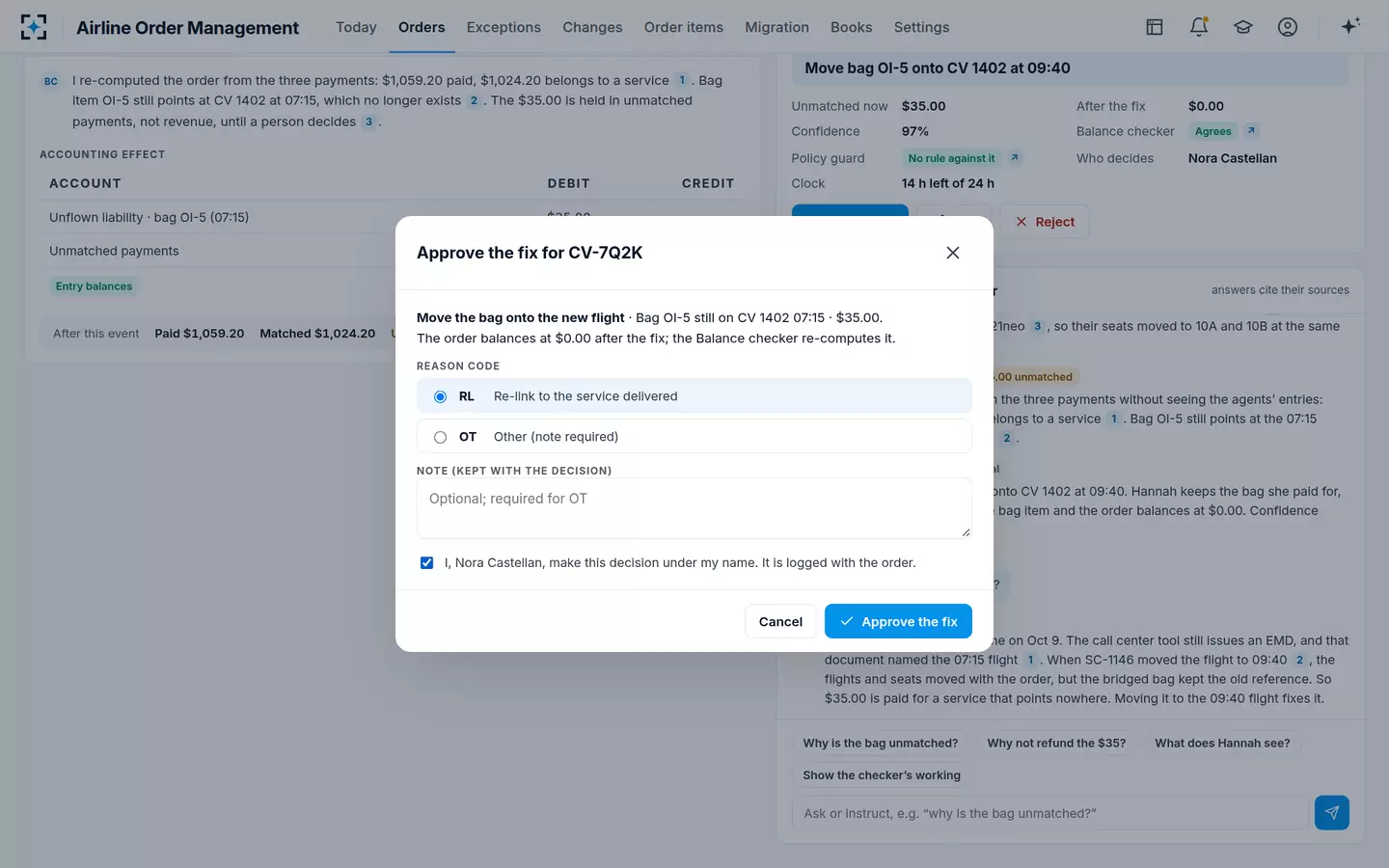Click the 'Entry balances' badge
Image resolution: width=1389 pixels, height=868 pixels.
tap(94, 286)
